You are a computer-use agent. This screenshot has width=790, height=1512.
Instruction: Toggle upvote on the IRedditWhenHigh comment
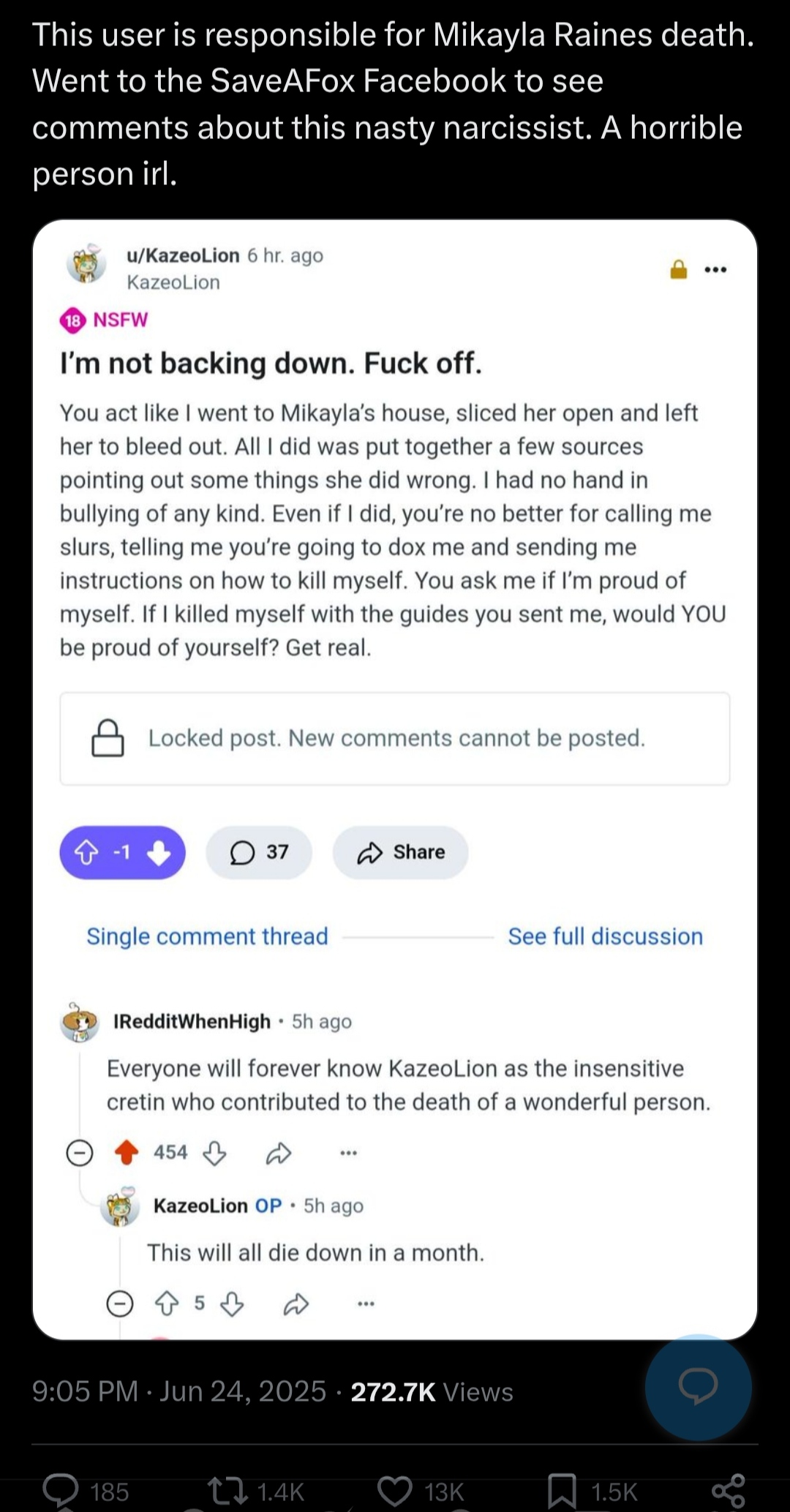pyautogui.click(x=127, y=1153)
